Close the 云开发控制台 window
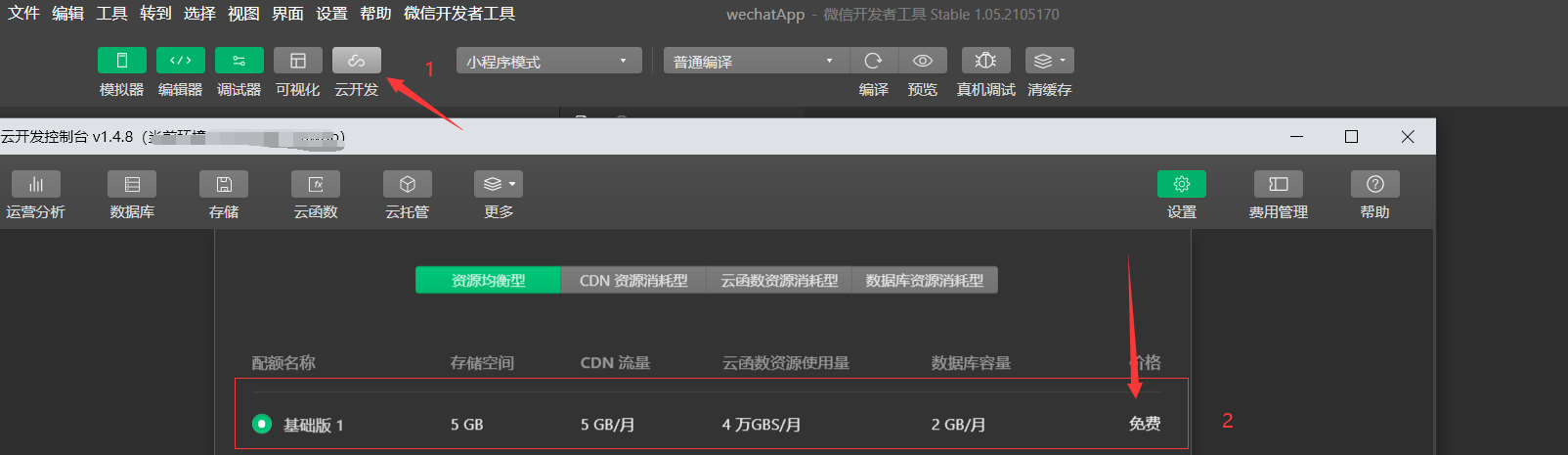This screenshot has height=455, width=1568. point(1408,137)
